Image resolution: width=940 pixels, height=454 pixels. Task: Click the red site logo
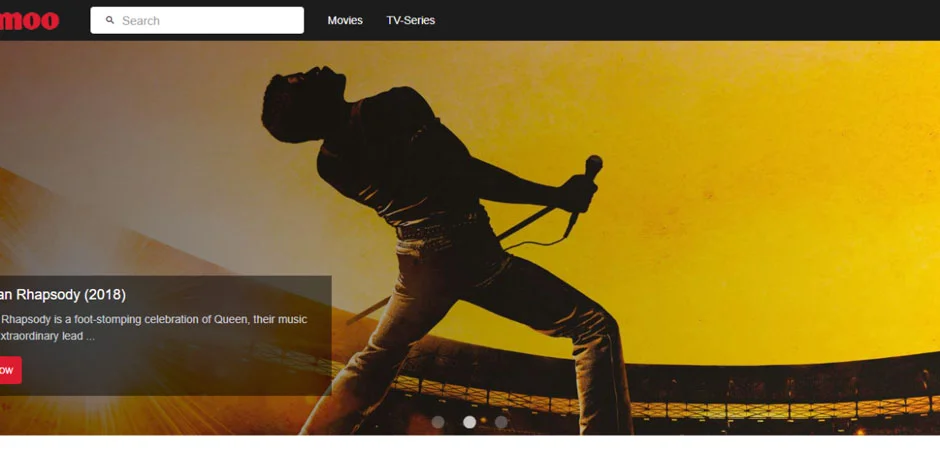[29, 20]
